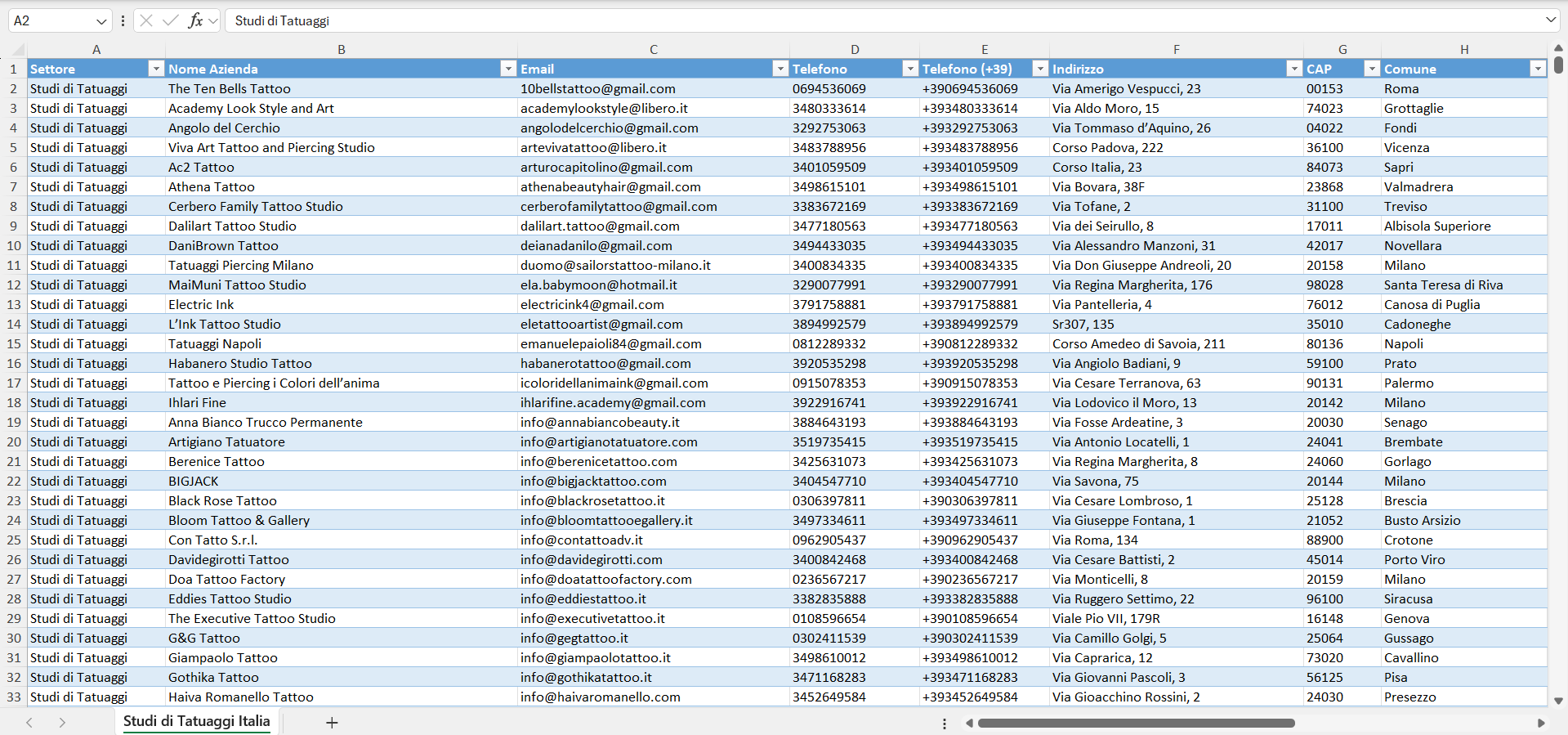Click cell duomo@sailorstattoo-milano.it
1568x735 pixels.
coord(654,265)
